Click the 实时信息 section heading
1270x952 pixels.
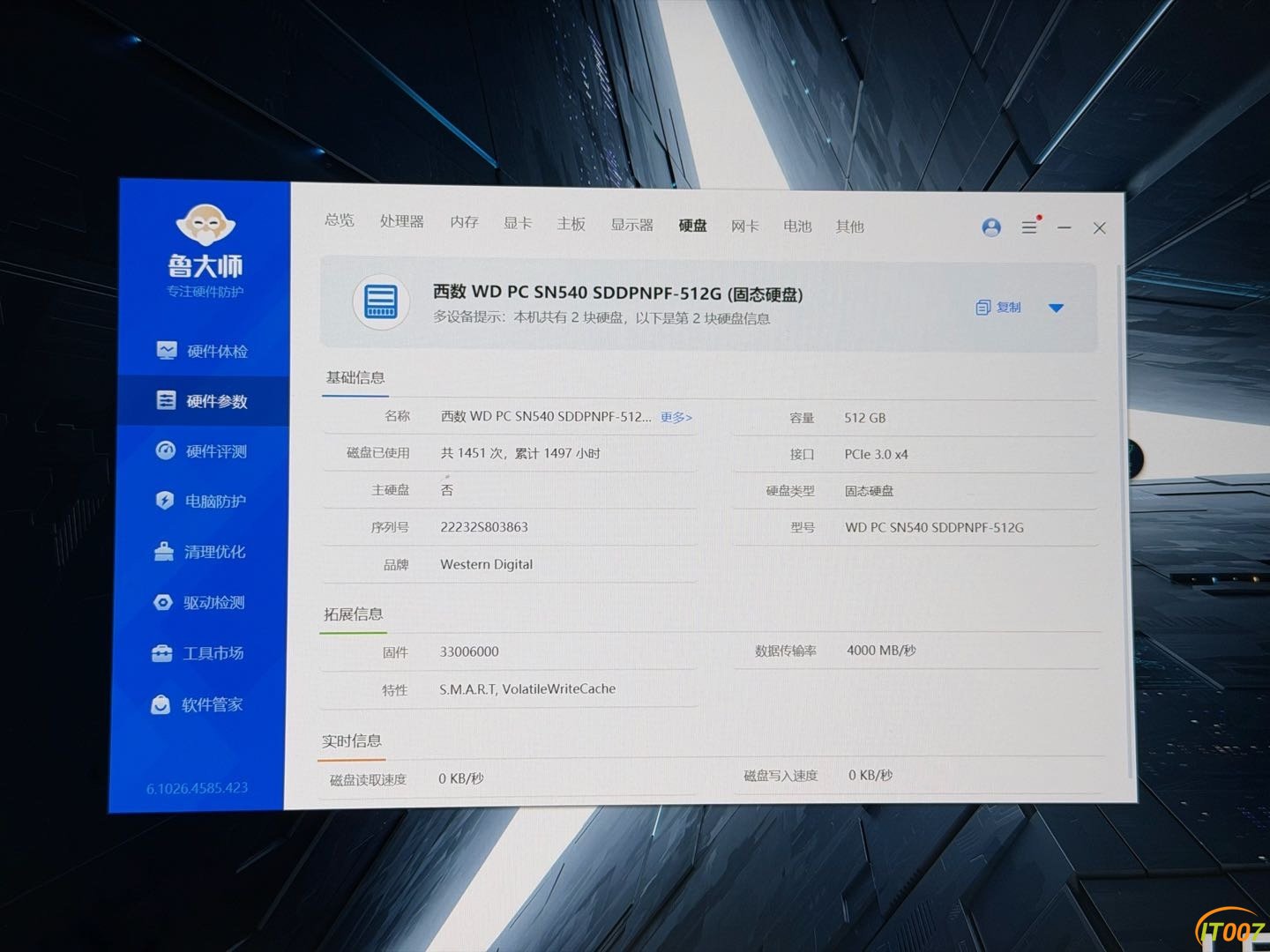[x=351, y=741]
